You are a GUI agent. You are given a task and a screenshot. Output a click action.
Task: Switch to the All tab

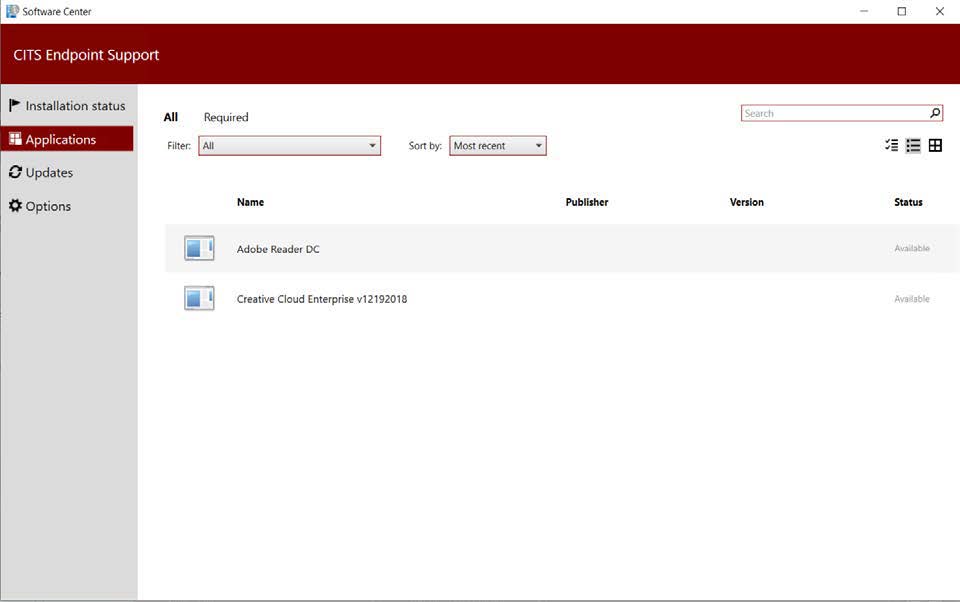tap(171, 117)
